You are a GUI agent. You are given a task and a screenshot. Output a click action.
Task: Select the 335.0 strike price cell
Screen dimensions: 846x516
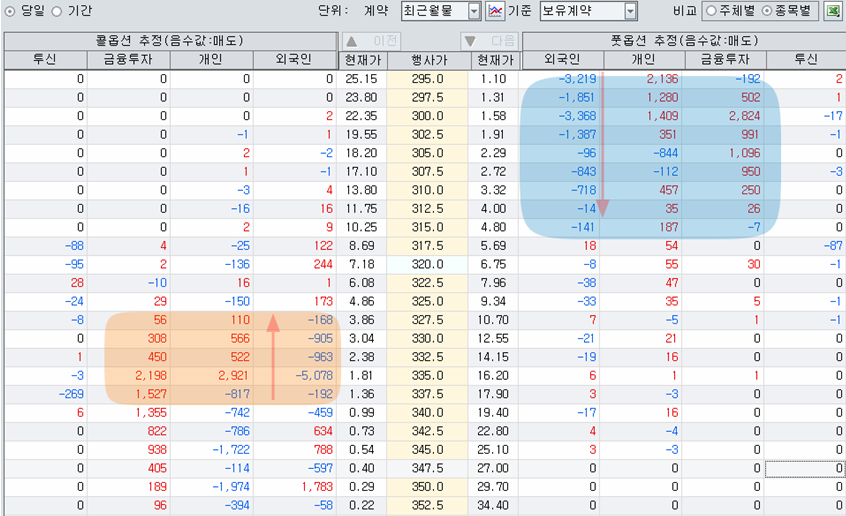click(427, 375)
